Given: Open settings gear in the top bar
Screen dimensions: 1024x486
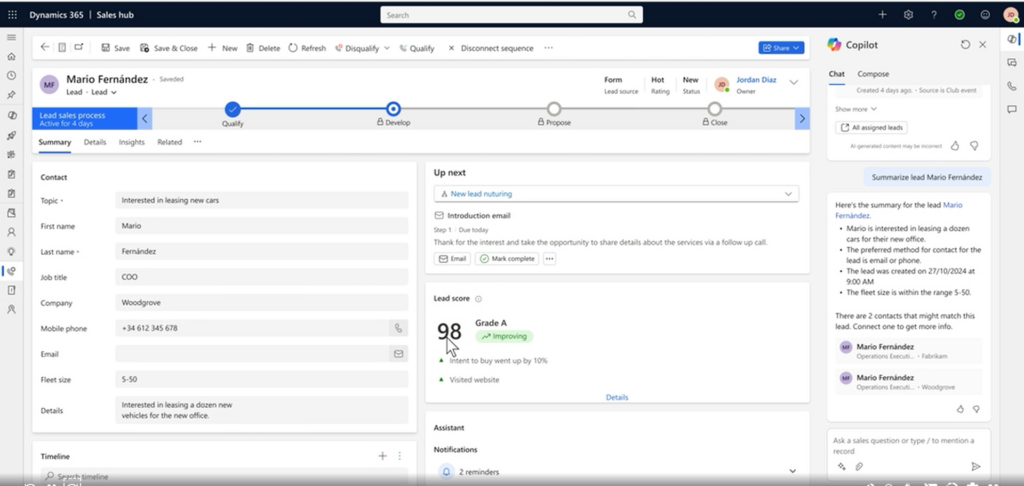Looking at the screenshot, I should [908, 15].
